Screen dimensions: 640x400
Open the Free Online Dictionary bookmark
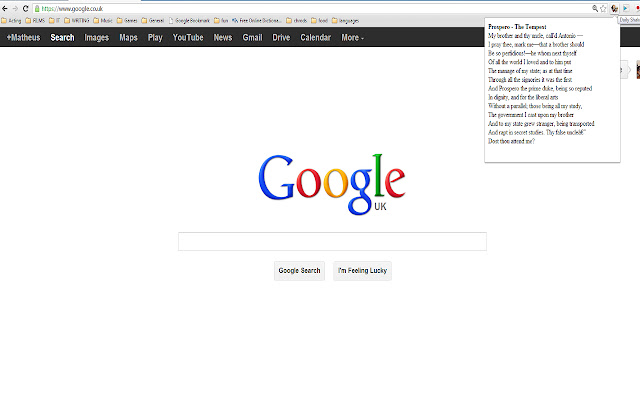tap(256, 20)
